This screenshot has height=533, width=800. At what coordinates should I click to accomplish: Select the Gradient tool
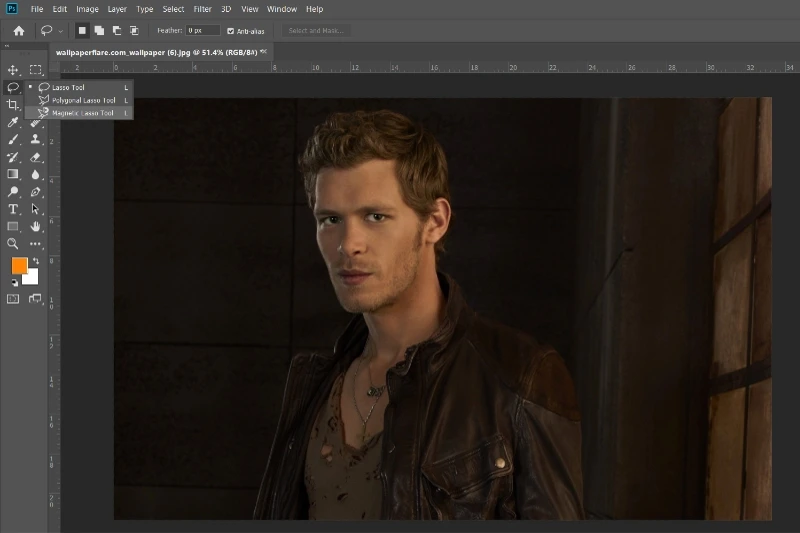[13, 174]
